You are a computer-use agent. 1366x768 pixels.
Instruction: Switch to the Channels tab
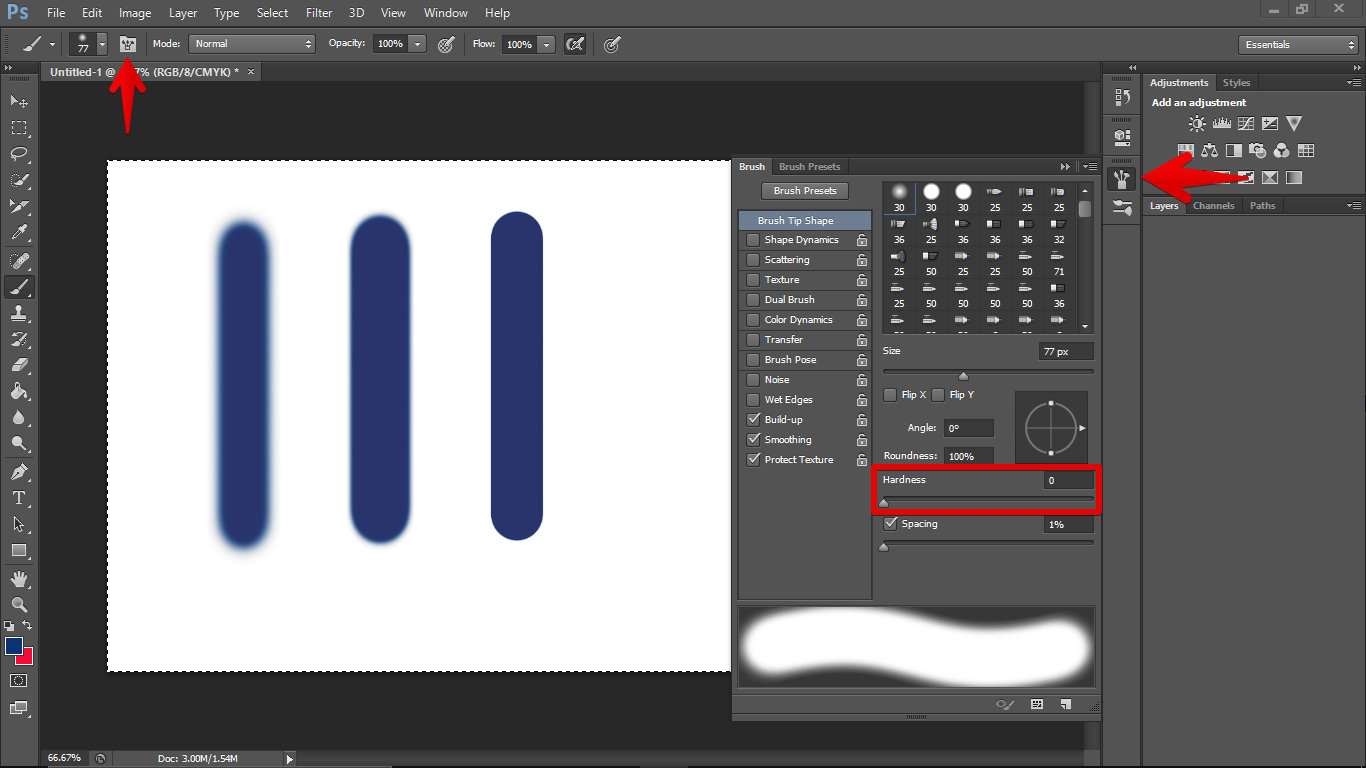tap(1213, 206)
